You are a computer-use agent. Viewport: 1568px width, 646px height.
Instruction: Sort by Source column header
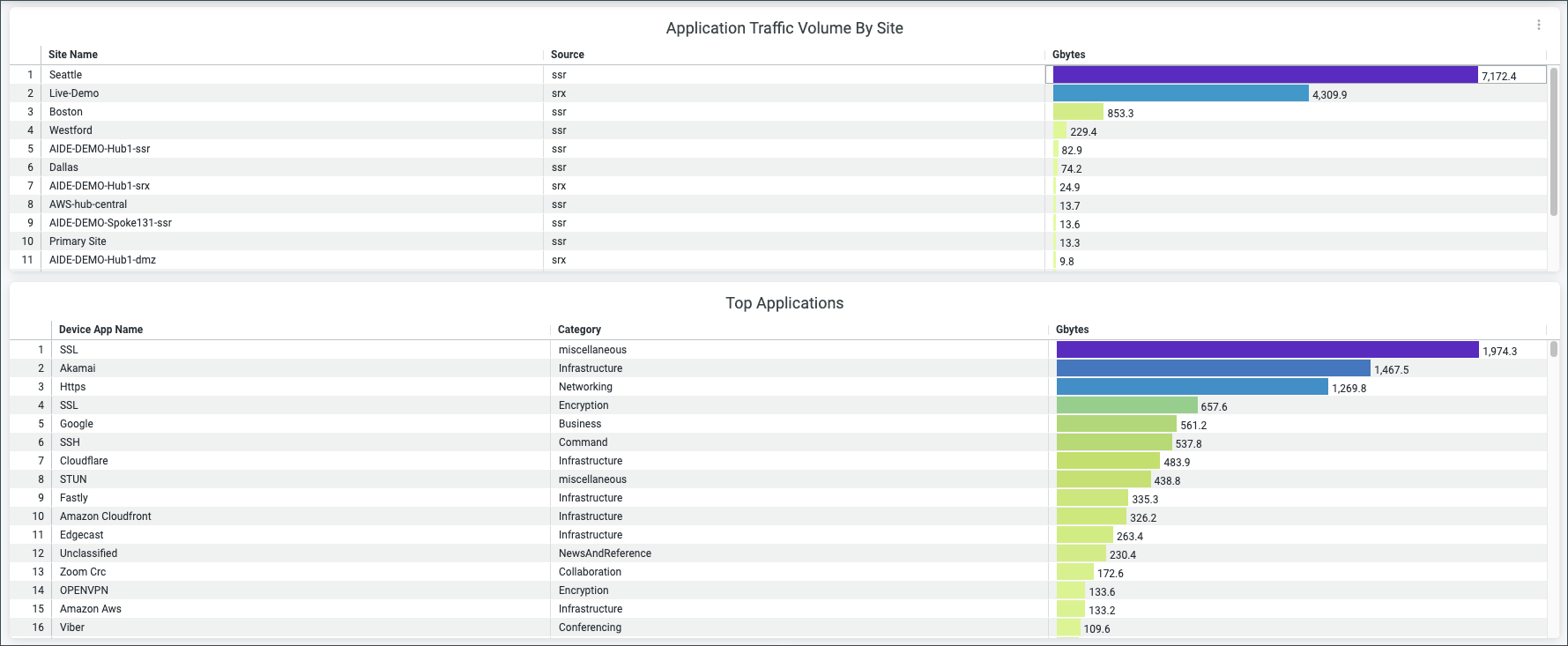point(568,55)
